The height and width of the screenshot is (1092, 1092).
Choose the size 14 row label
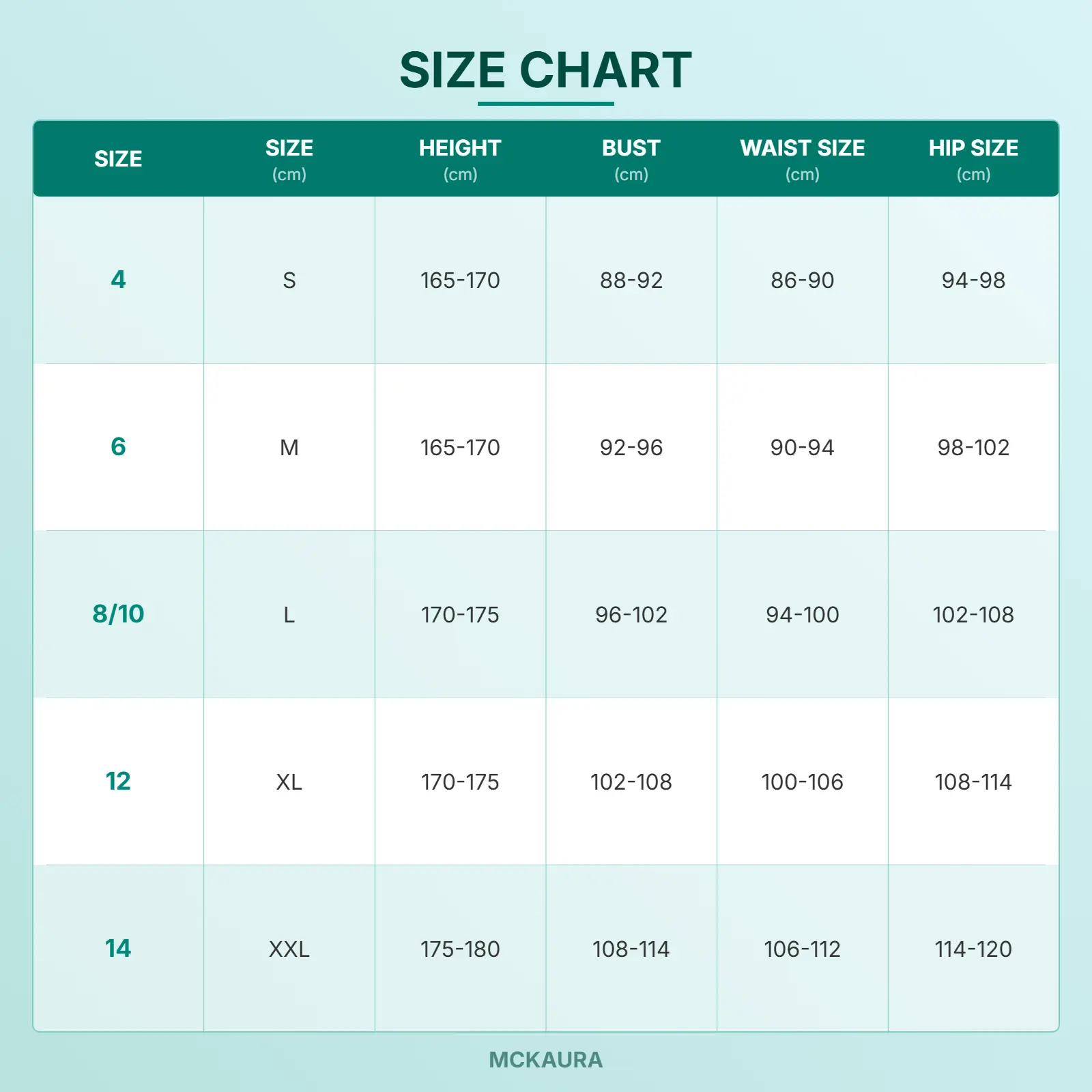118,948
